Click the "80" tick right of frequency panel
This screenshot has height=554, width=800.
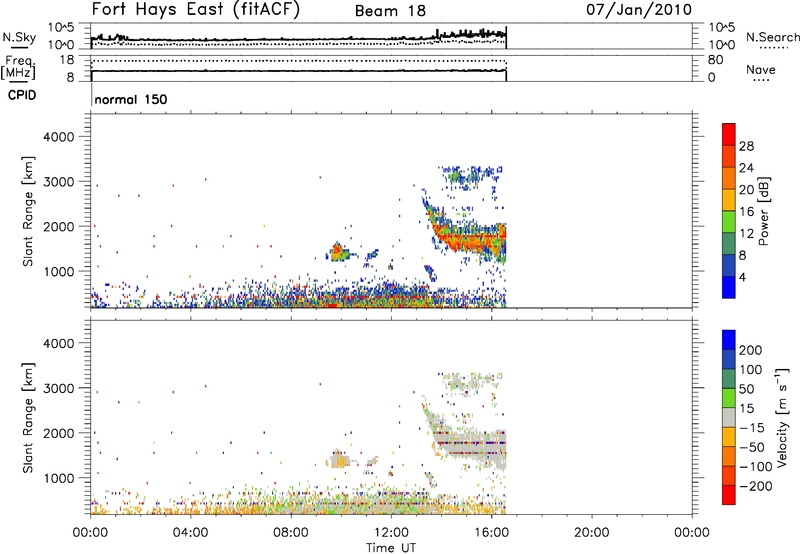coord(715,60)
